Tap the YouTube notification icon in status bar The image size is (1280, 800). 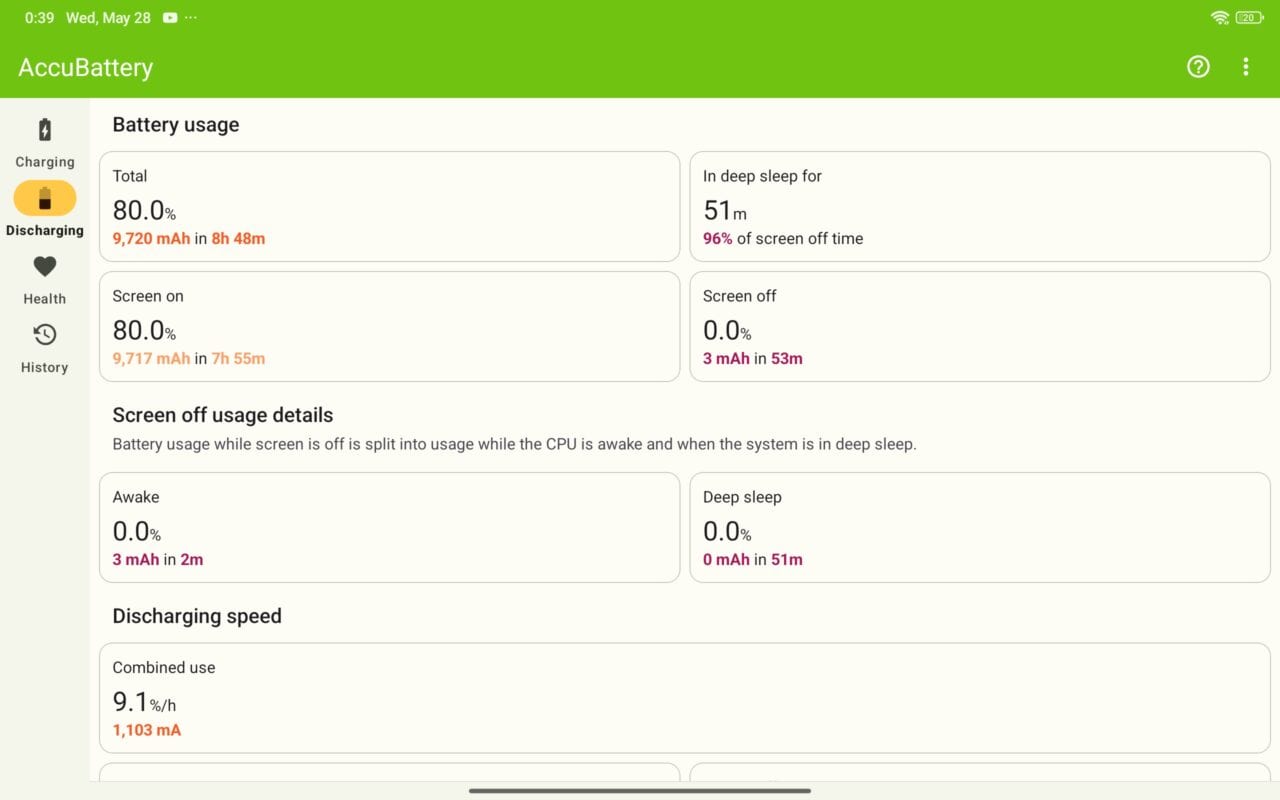[170, 18]
